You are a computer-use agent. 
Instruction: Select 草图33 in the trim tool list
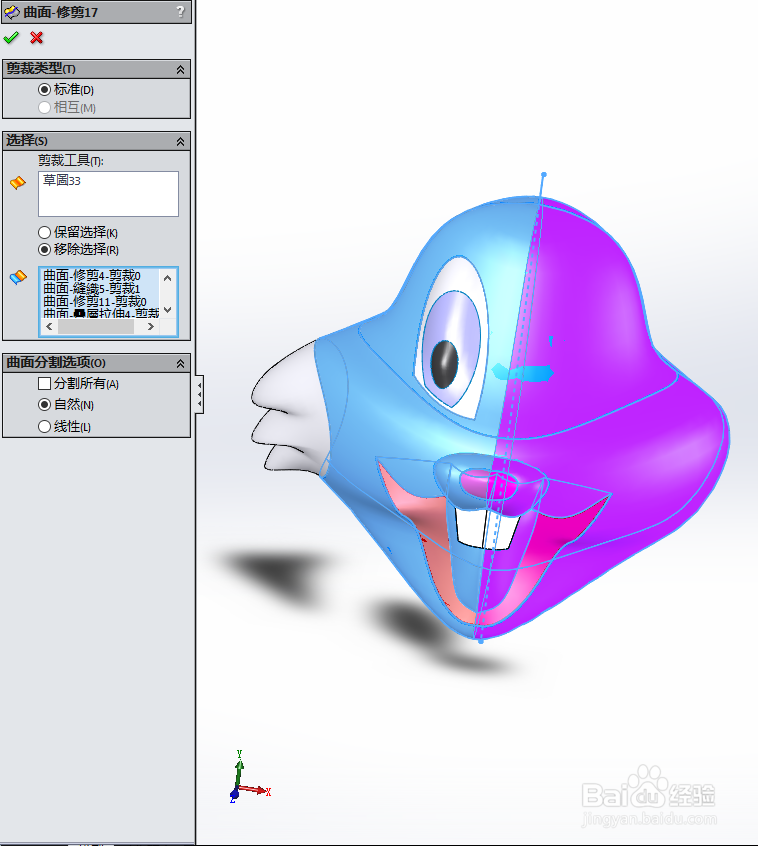click(62, 180)
